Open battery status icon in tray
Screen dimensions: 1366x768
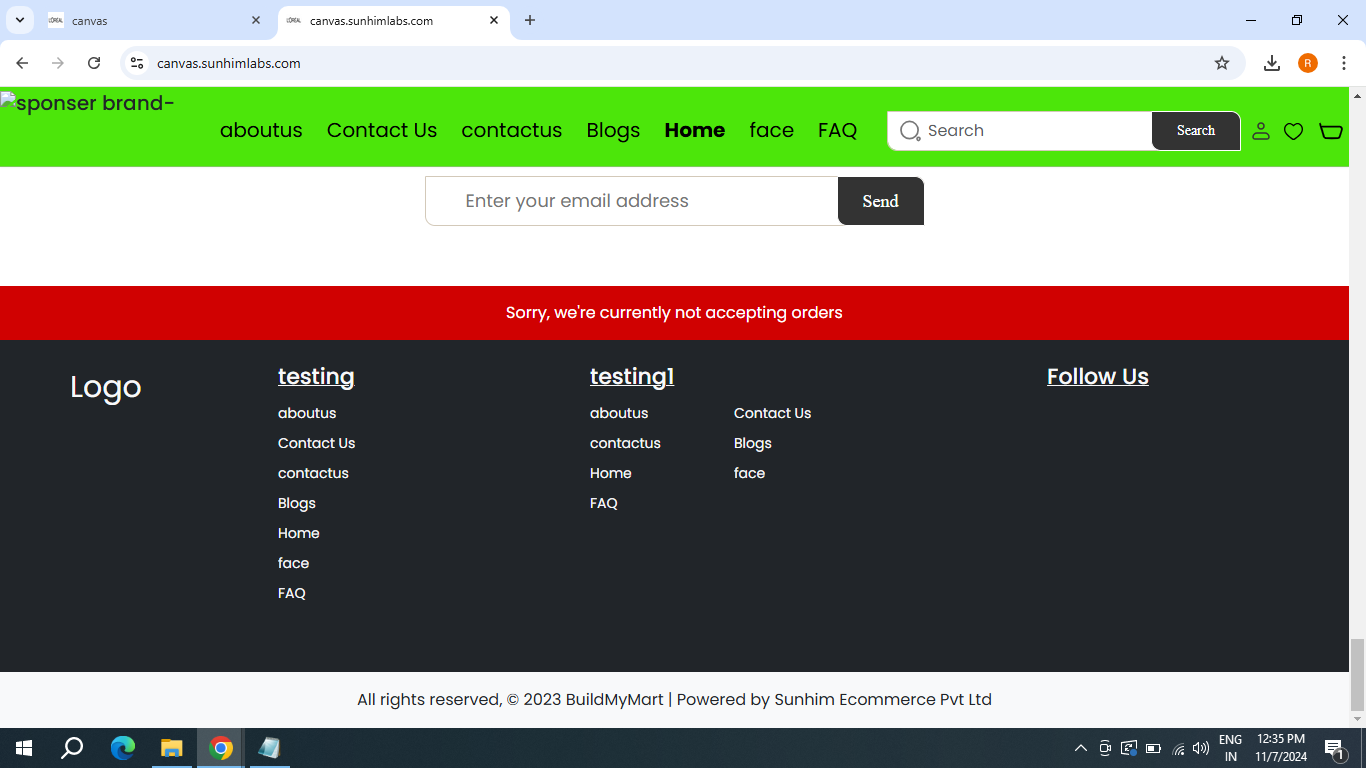point(1153,748)
